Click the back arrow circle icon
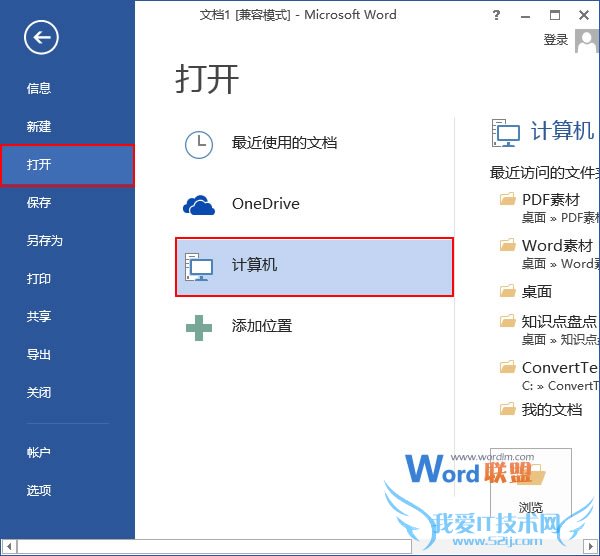Viewport: 600px width, 556px height. click(x=41, y=37)
